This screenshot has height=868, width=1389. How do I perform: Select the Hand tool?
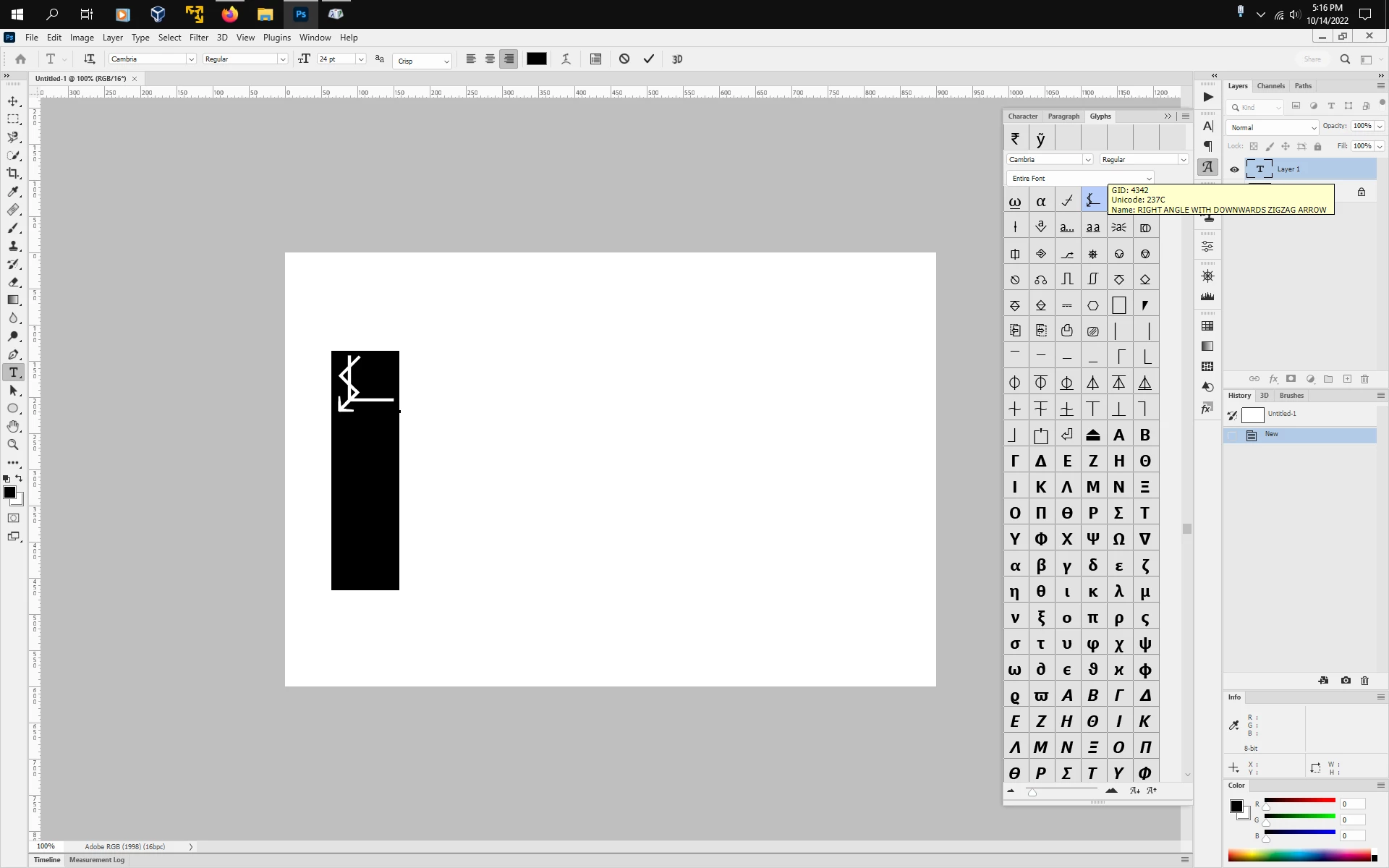pos(13,427)
